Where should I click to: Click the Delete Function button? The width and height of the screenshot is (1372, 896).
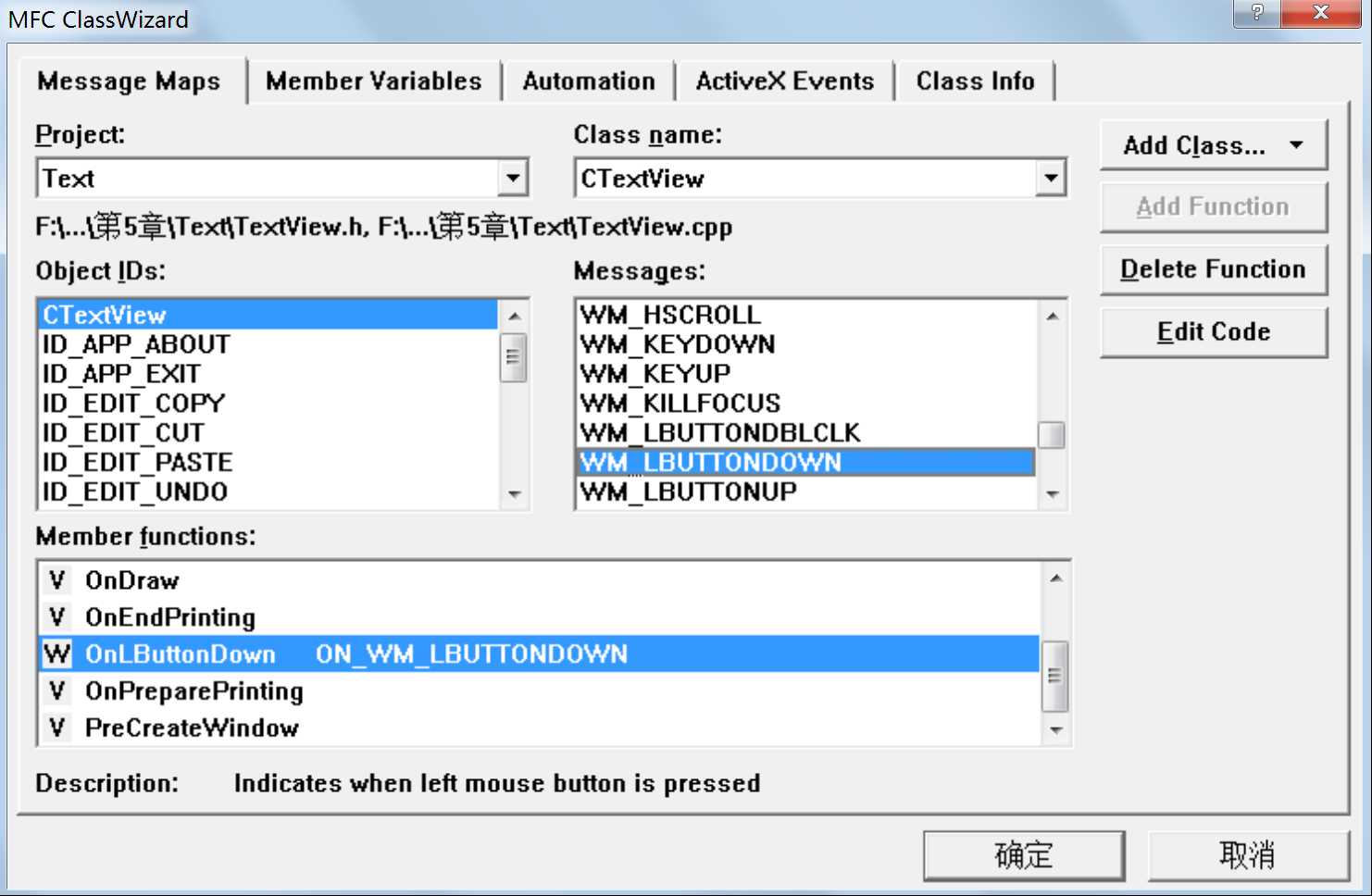coord(1214,269)
